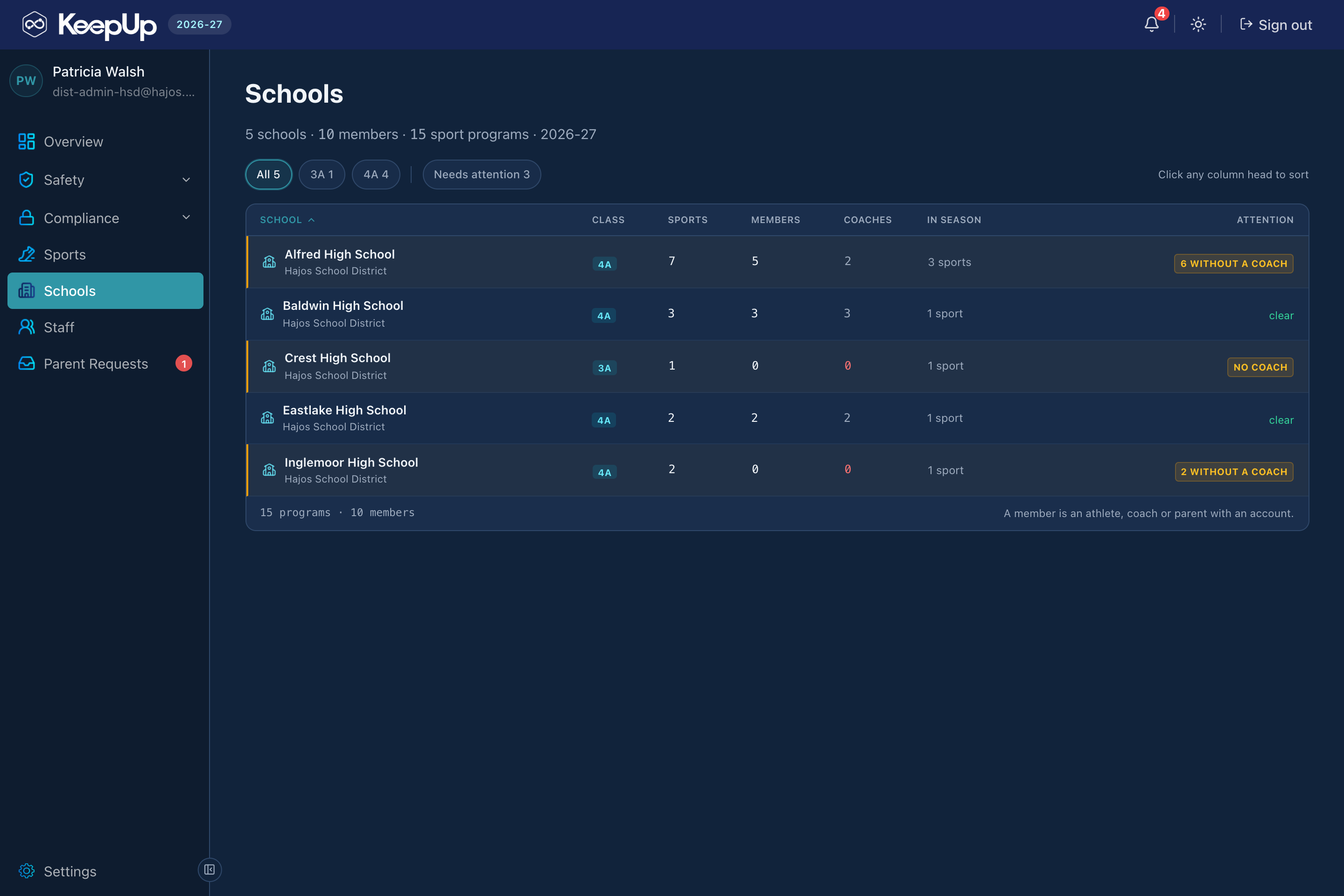Sort by Sports column header
Image resolution: width=1344 pixels, height=896 pixels.
(x=687, y=220)
